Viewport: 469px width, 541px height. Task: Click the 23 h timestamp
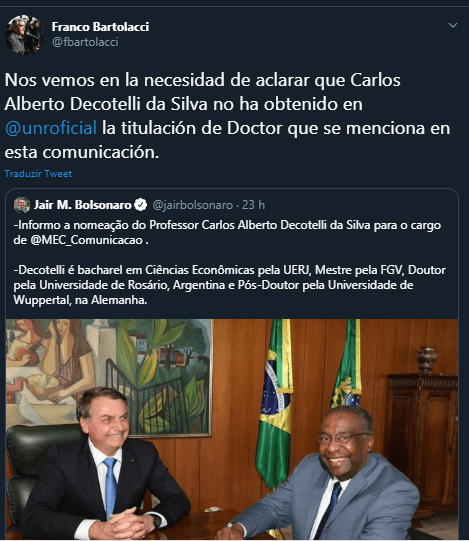click(253, 205)
